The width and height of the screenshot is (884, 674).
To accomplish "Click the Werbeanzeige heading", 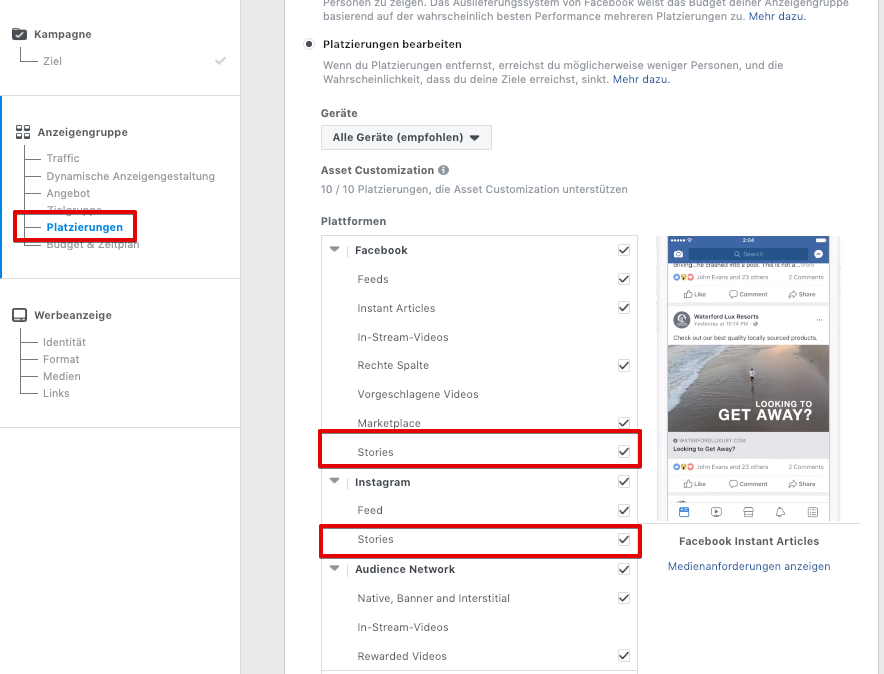I will pyautogui.click(x=73, y=315).
